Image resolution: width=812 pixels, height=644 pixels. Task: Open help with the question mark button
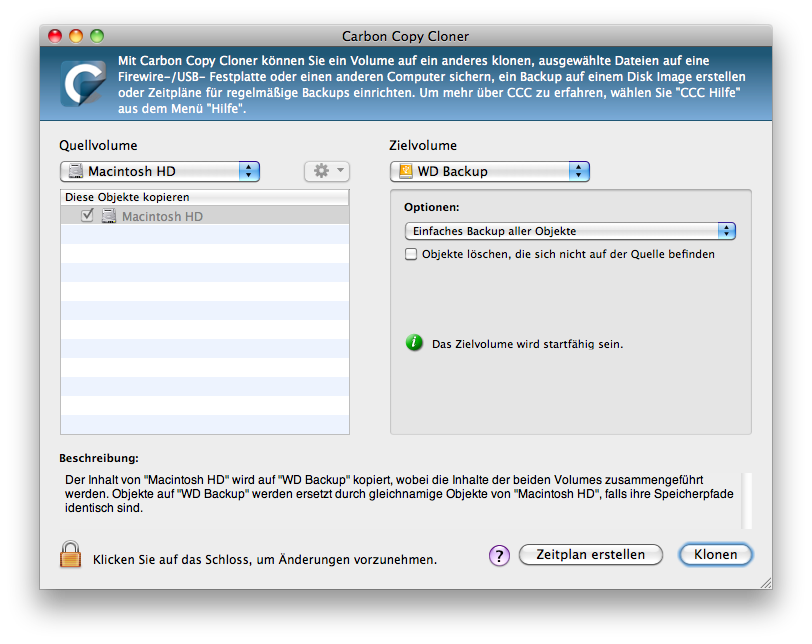pyautogui.click(x=499, y=555)
